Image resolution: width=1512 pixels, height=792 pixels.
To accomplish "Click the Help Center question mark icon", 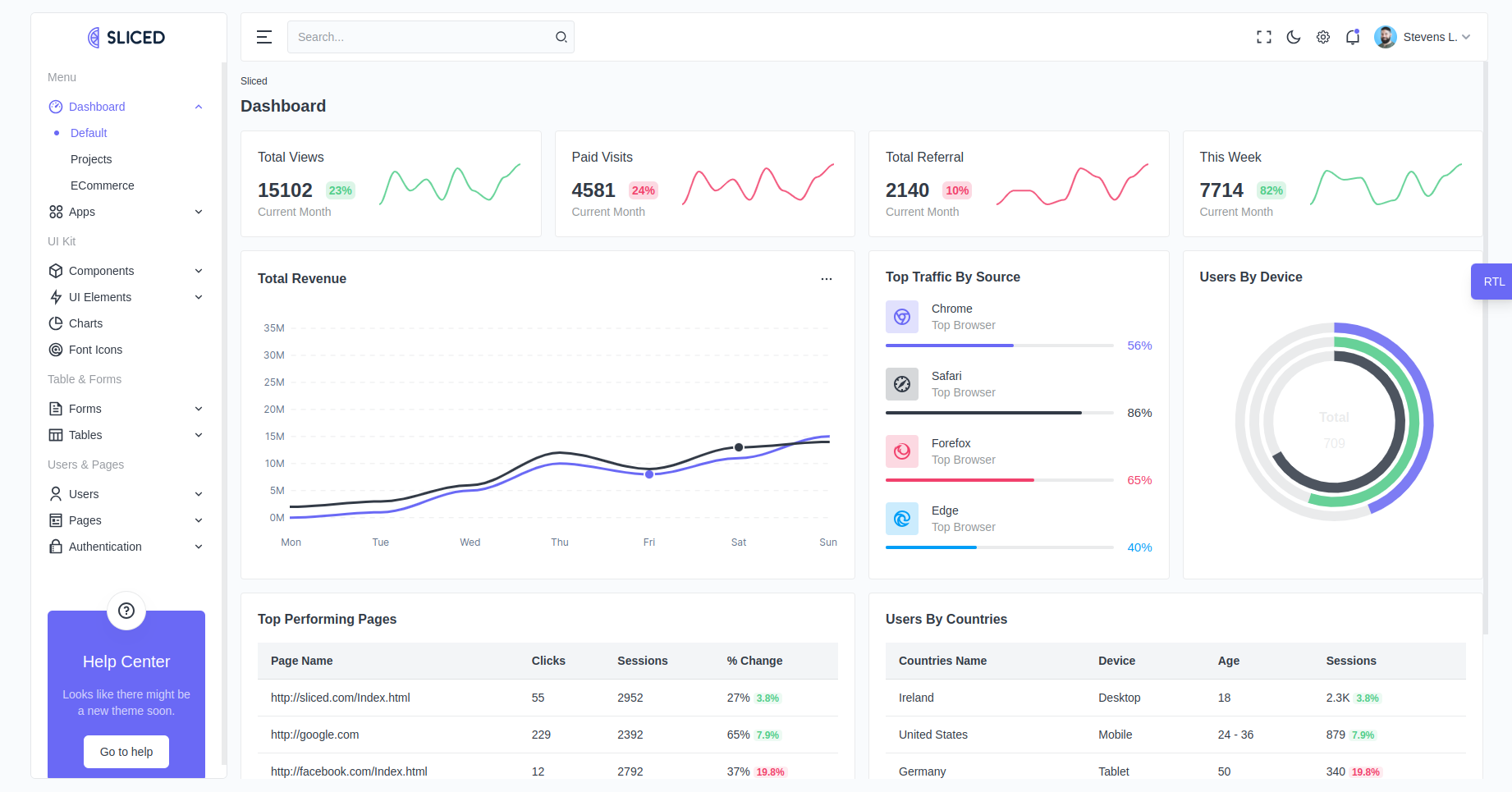I will [126, 611].
